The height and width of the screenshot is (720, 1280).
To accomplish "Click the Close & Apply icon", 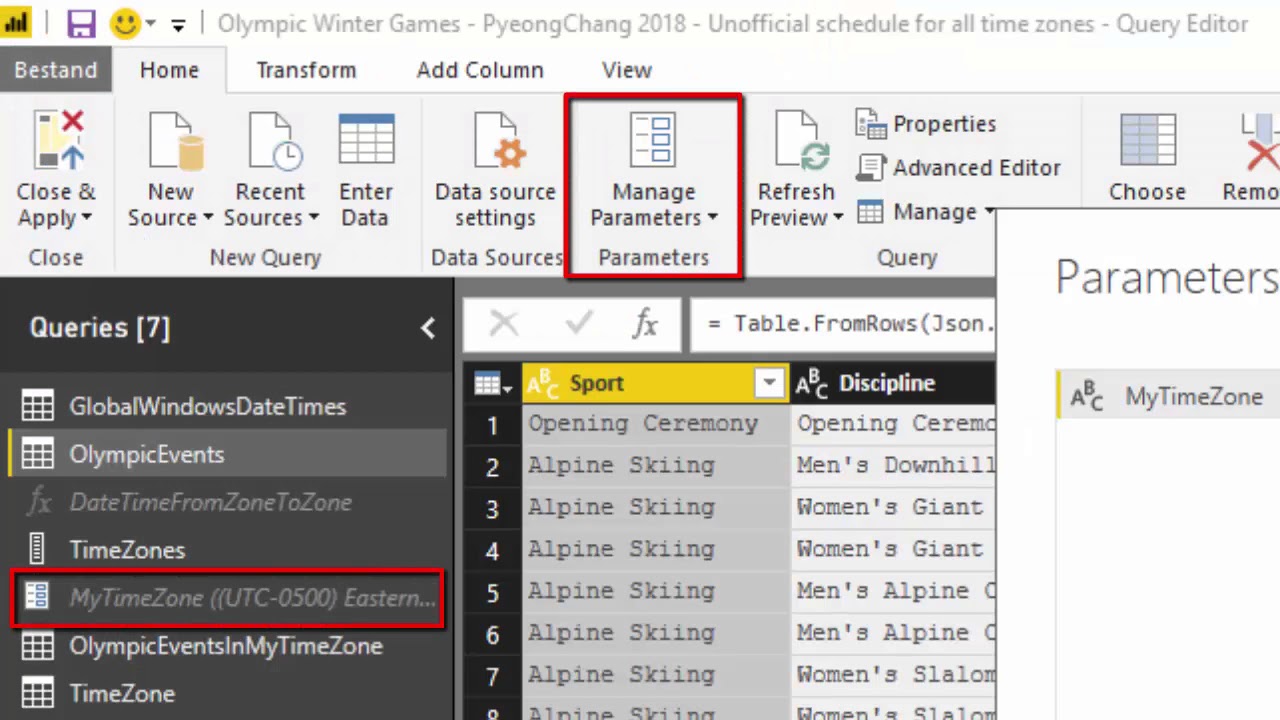I will 56,140.
